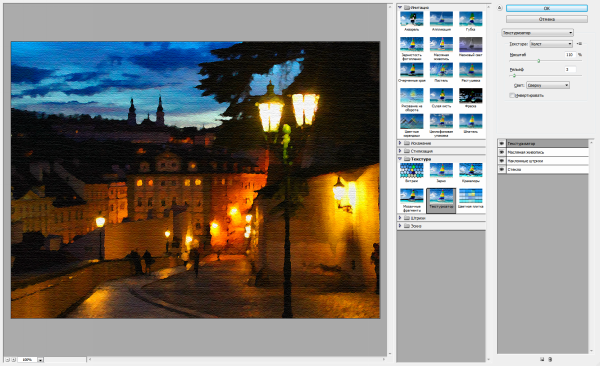Delete the effect layer trash icon
This screenshot has width=600, height=366.
(x=550, y=359)
